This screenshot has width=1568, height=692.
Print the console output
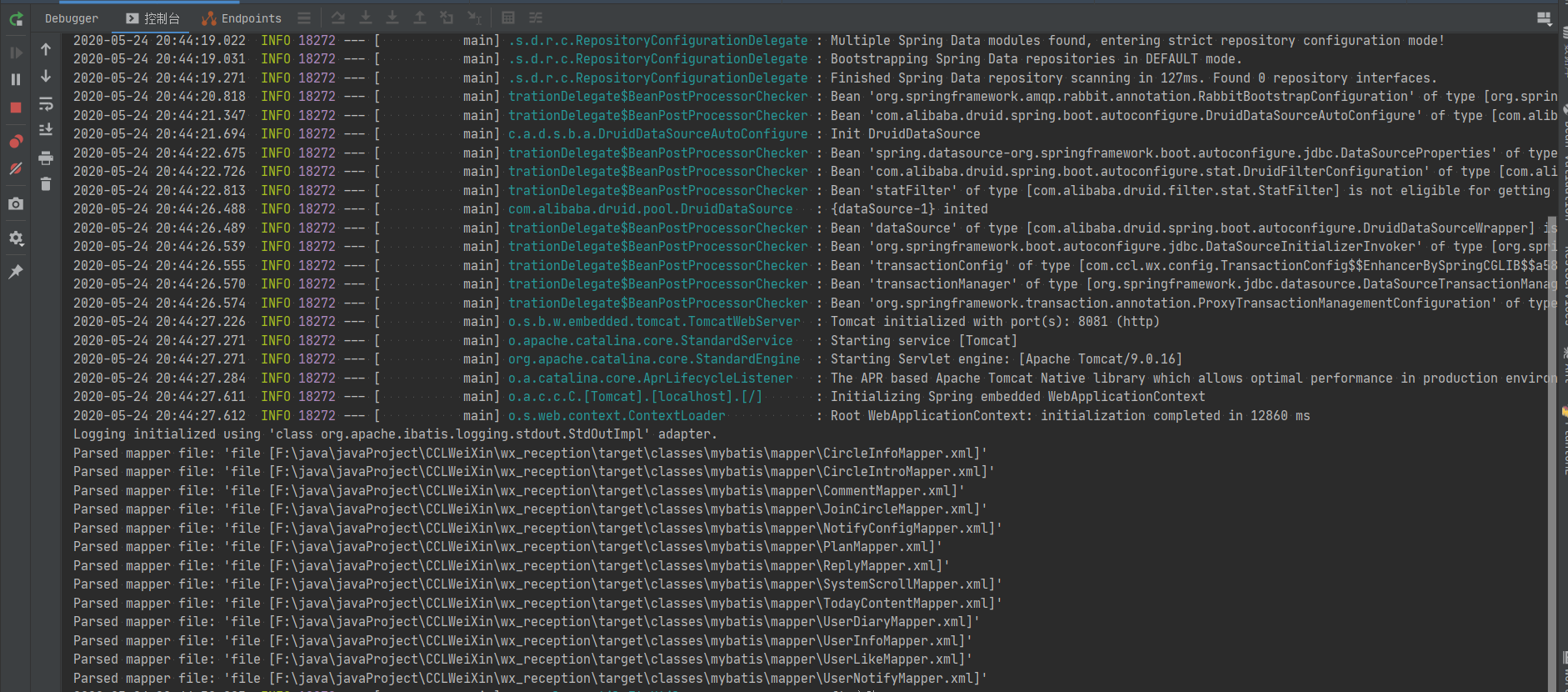point(46,157)
